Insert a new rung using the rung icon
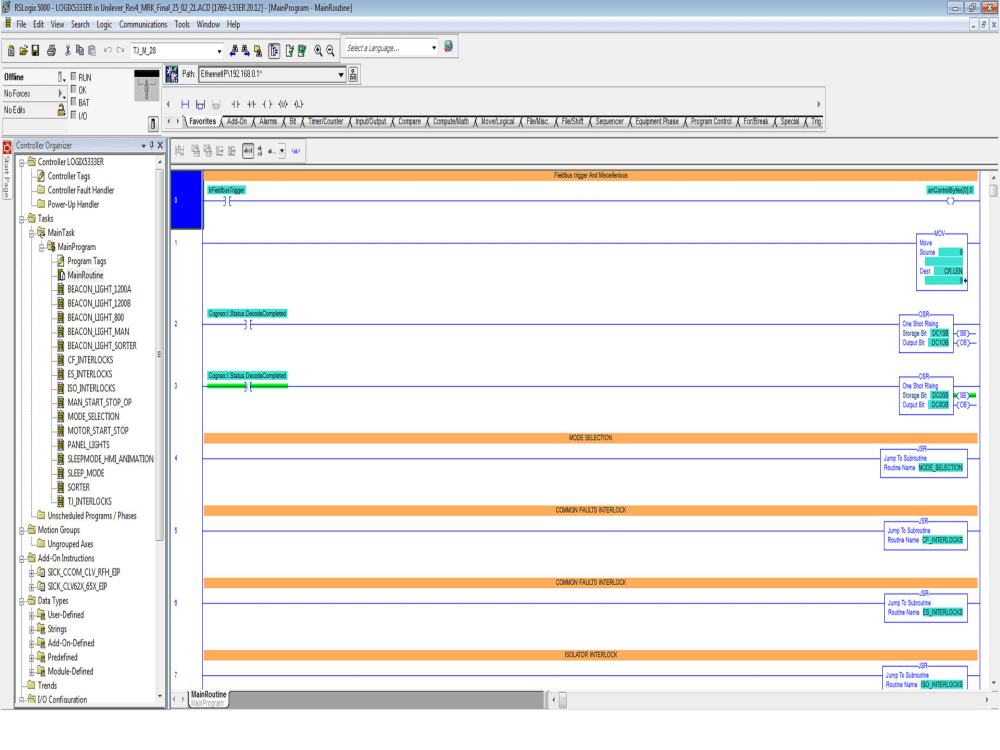 click(185, 104)
